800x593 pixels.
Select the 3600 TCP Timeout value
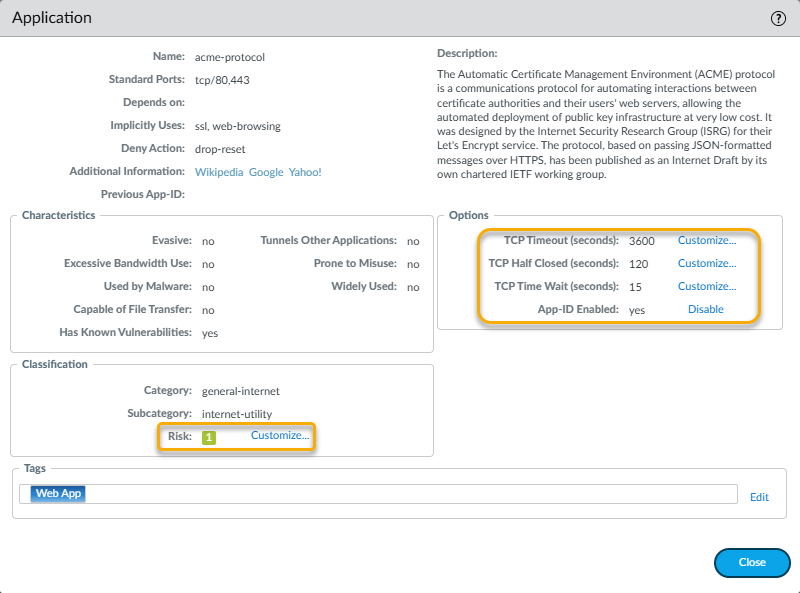(x=641, y=241)
